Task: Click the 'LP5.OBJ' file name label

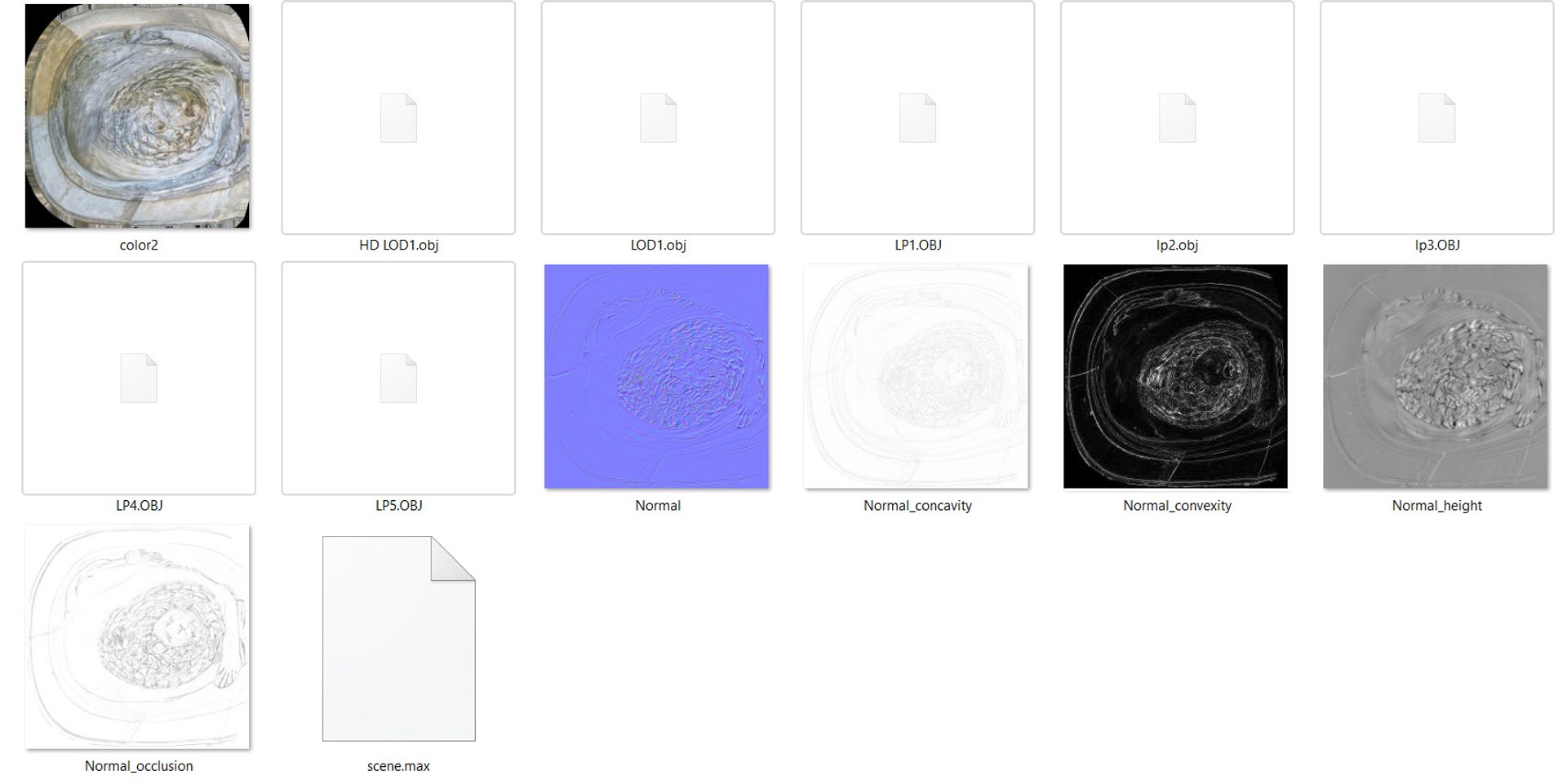Action: tap(398, 505)
